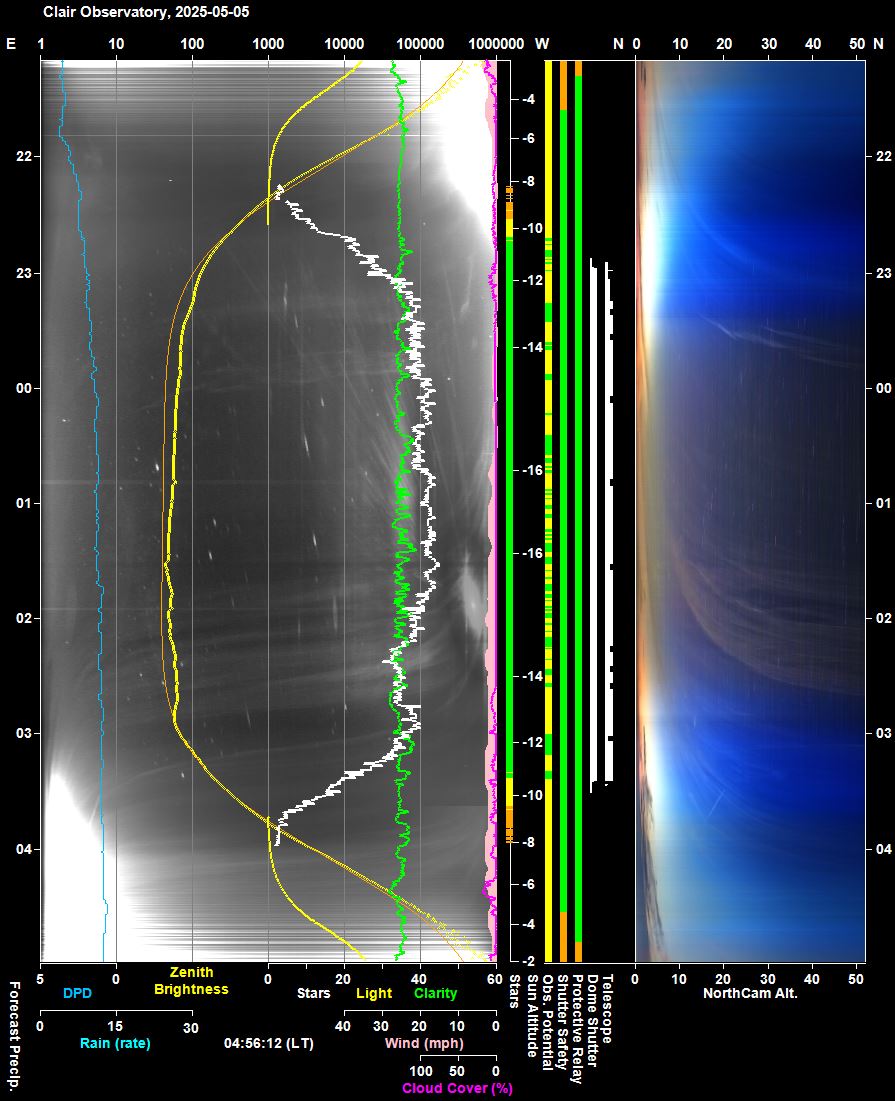
Task: Click the W direction marker
Action: [542, 44]
